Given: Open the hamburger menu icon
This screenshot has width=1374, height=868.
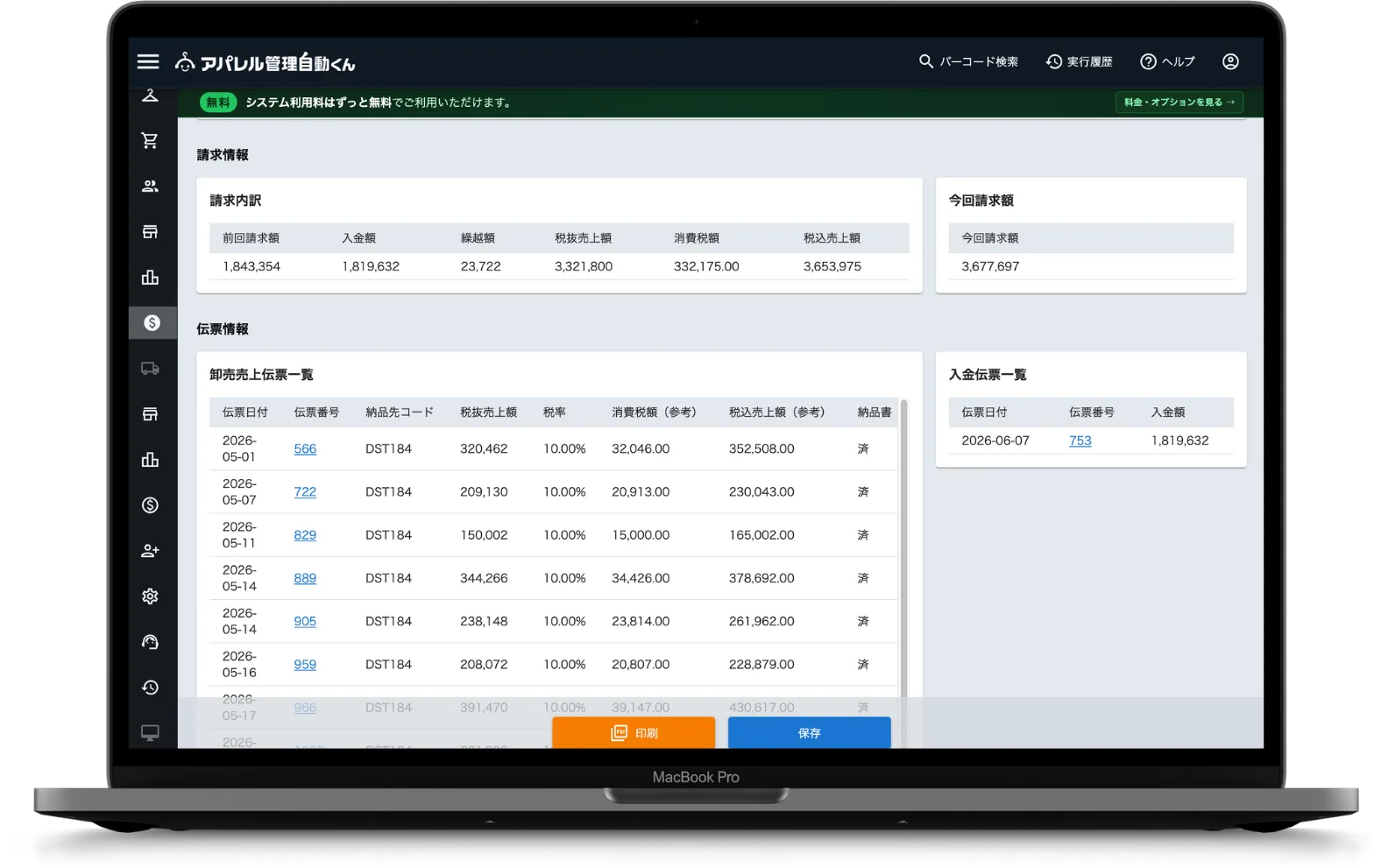Looking at the screenshot, I should [x=148, y=61].
